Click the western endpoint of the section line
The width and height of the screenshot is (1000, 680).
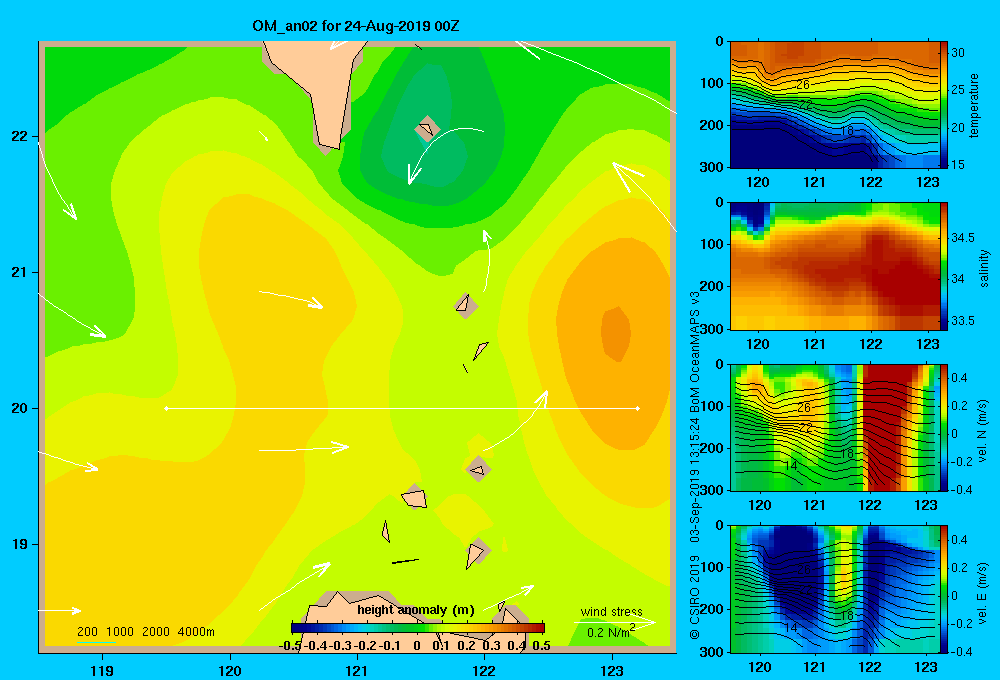166,408
